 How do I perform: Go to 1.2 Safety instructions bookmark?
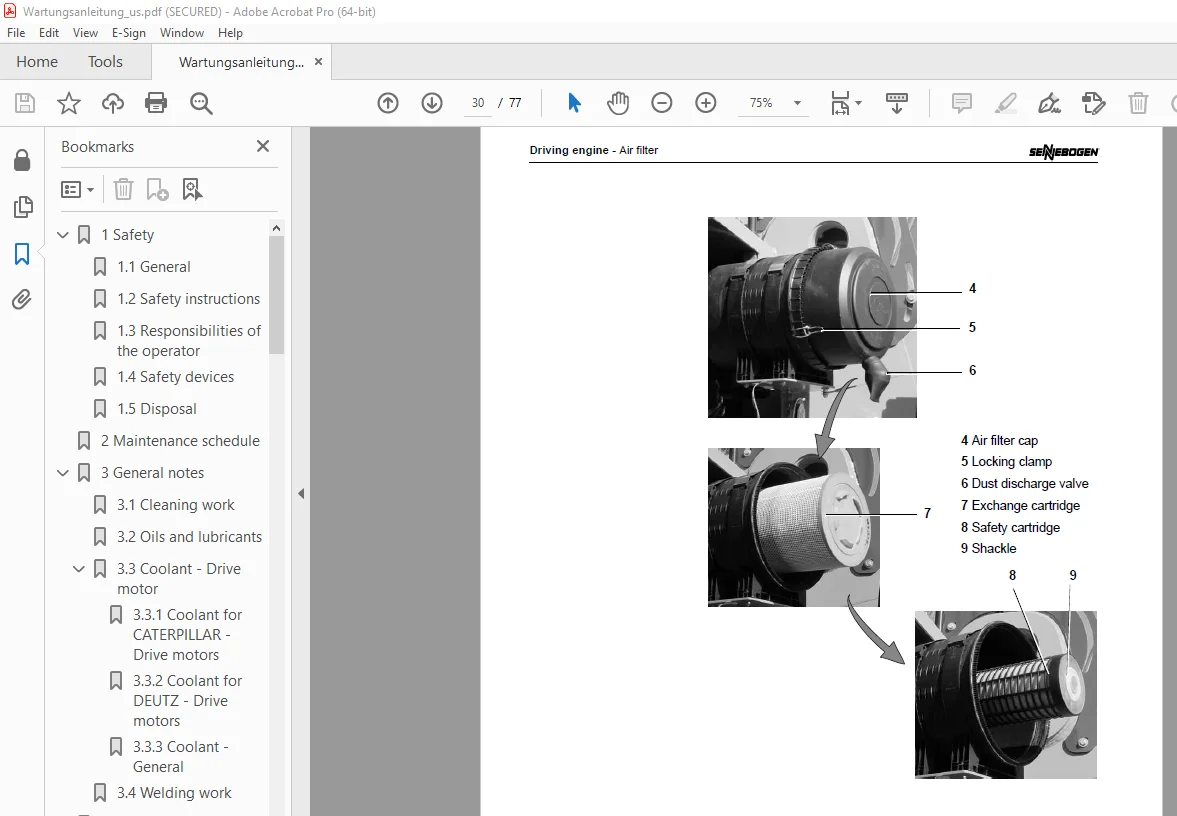pos(188,299)
